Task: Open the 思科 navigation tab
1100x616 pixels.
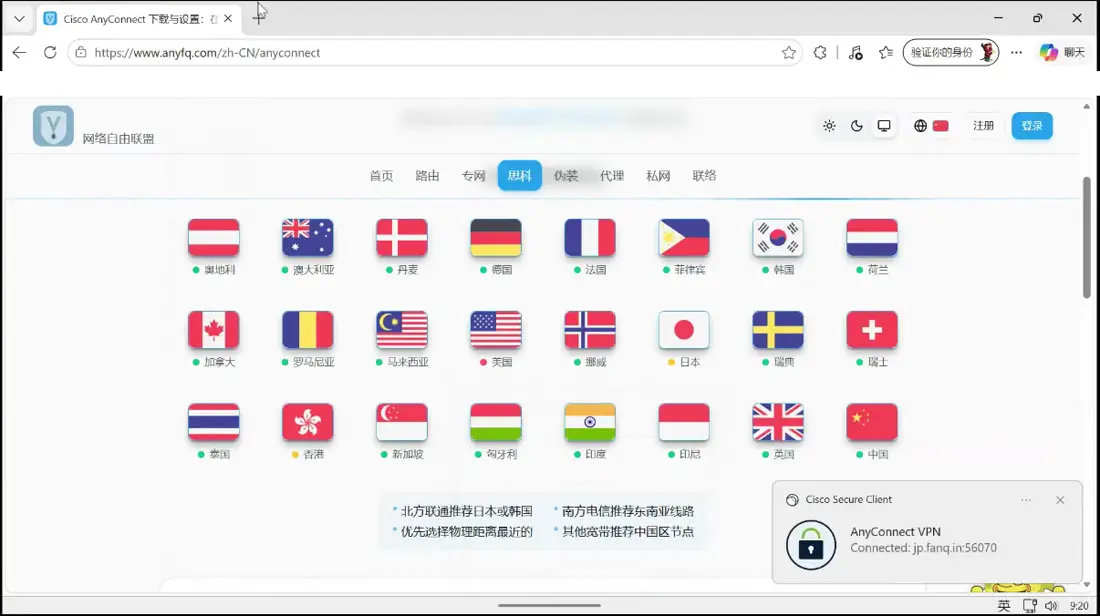Action: pos(520,175)
